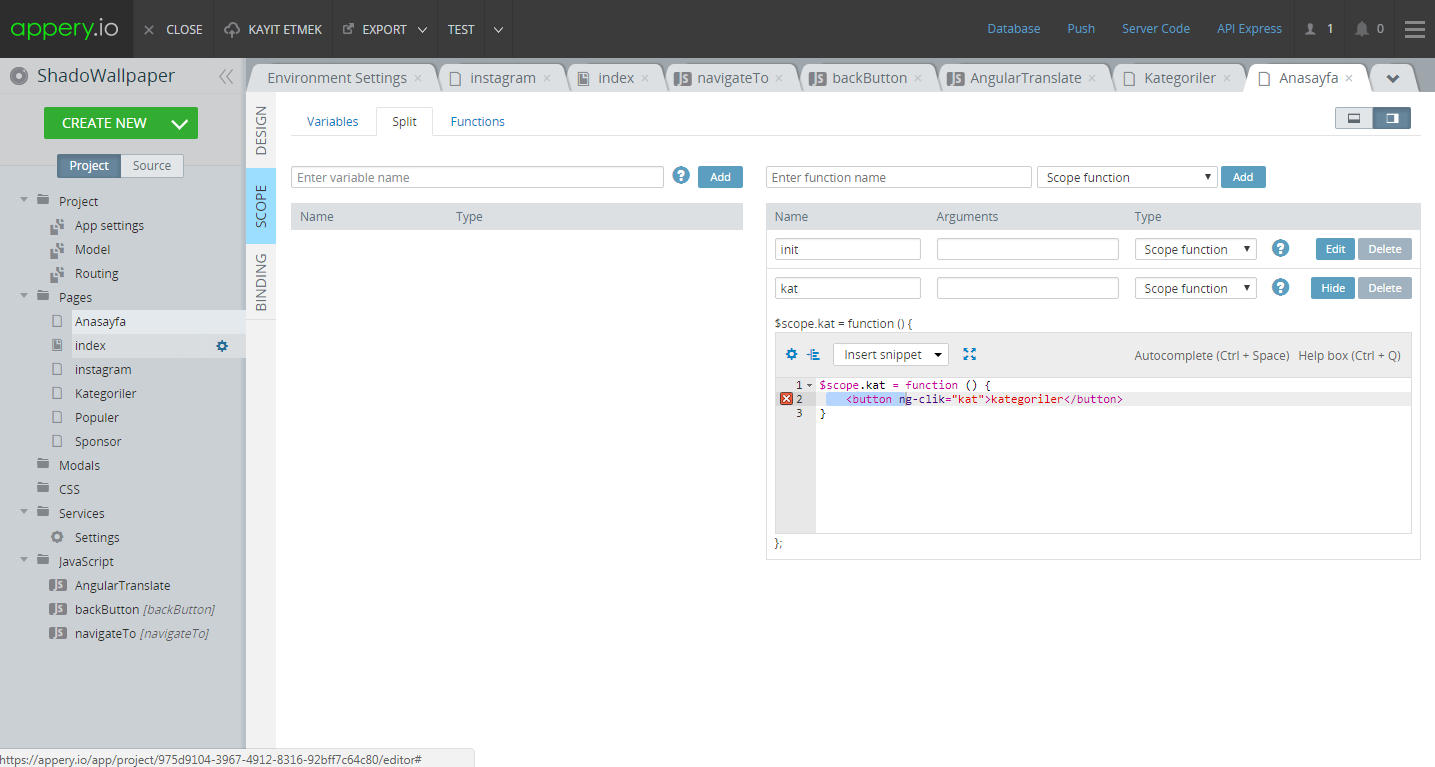Image resolution: width=1435 pixels, height=767 pixels.
Task: Open function type dropdown beside function name
Action: click(1127, 177)
